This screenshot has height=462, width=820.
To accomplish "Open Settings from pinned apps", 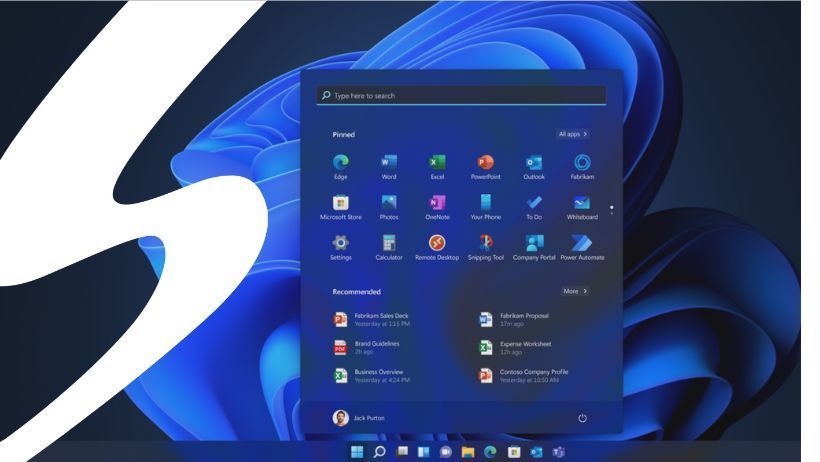I will click(340, 247).
